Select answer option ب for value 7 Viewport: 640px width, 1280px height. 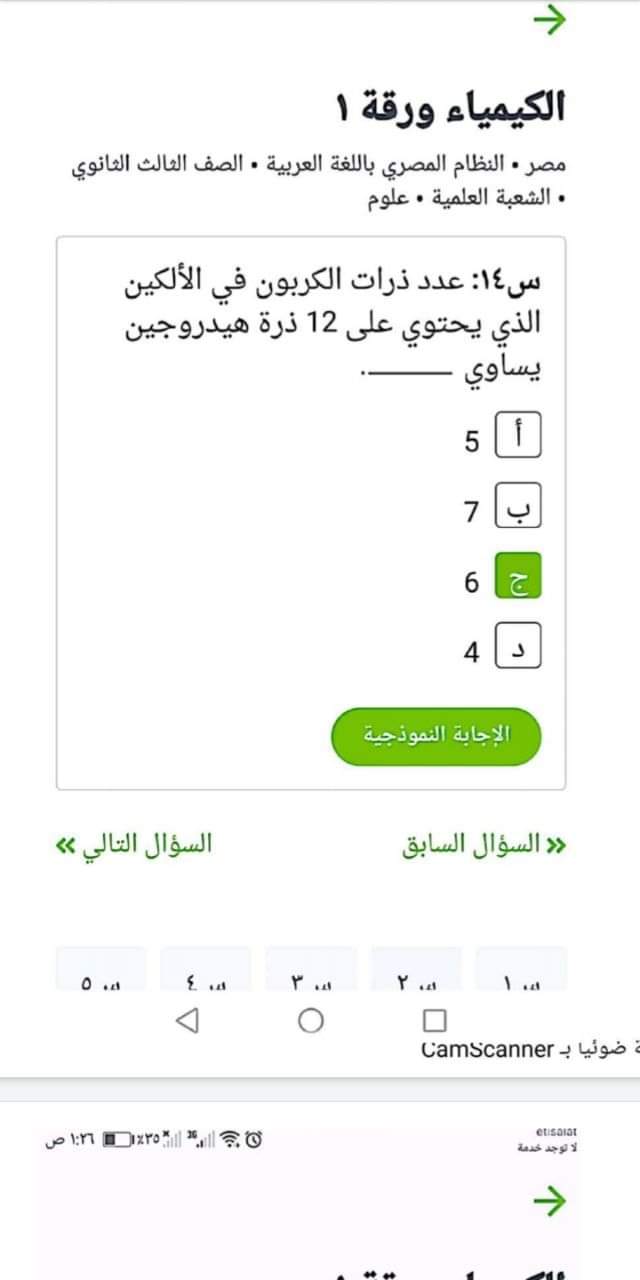click(519, 505)
